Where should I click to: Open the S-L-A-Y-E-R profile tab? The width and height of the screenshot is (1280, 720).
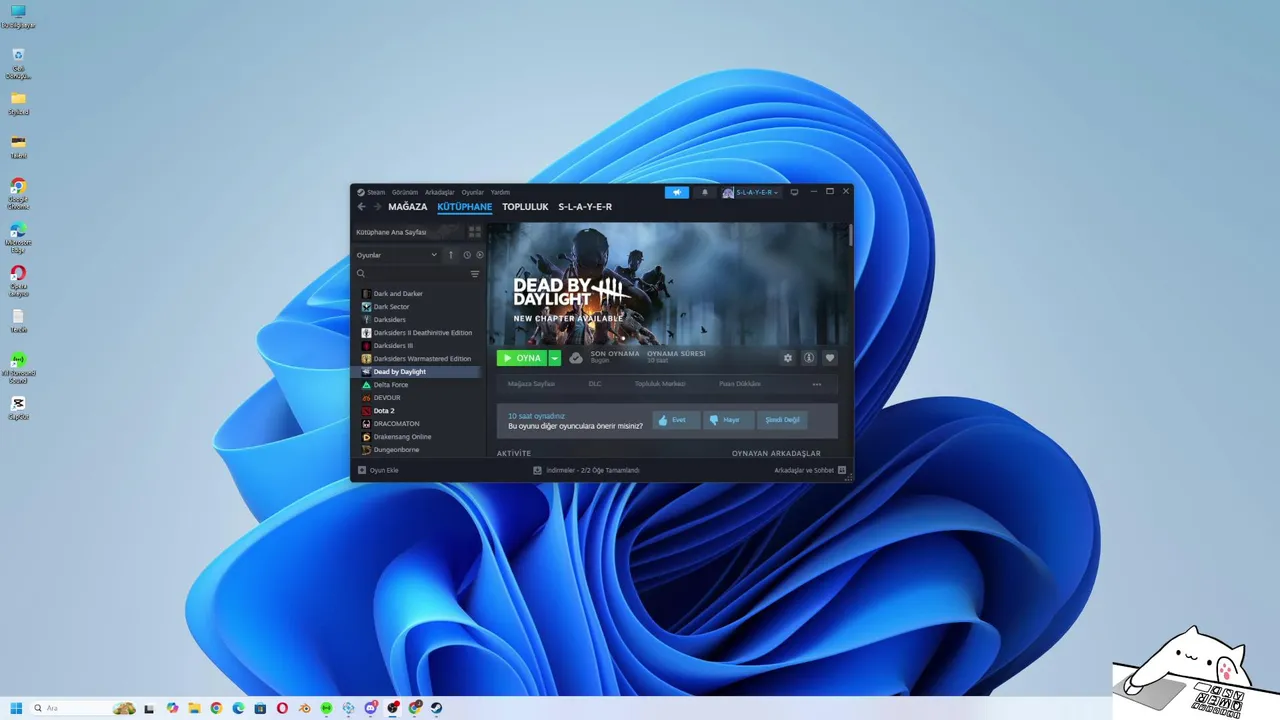click(585, 207)
